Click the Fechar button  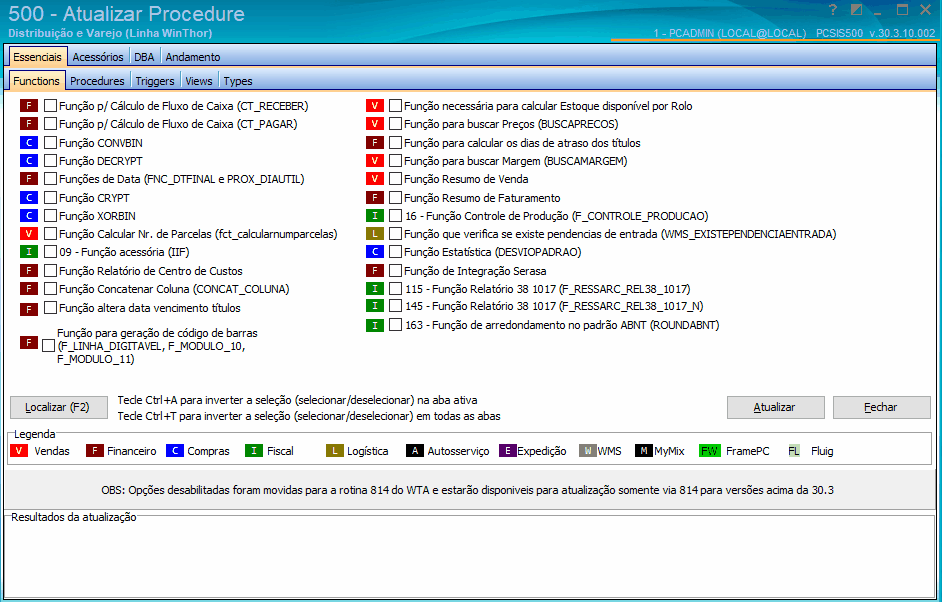pyautogui.click(x=881, y=407)
